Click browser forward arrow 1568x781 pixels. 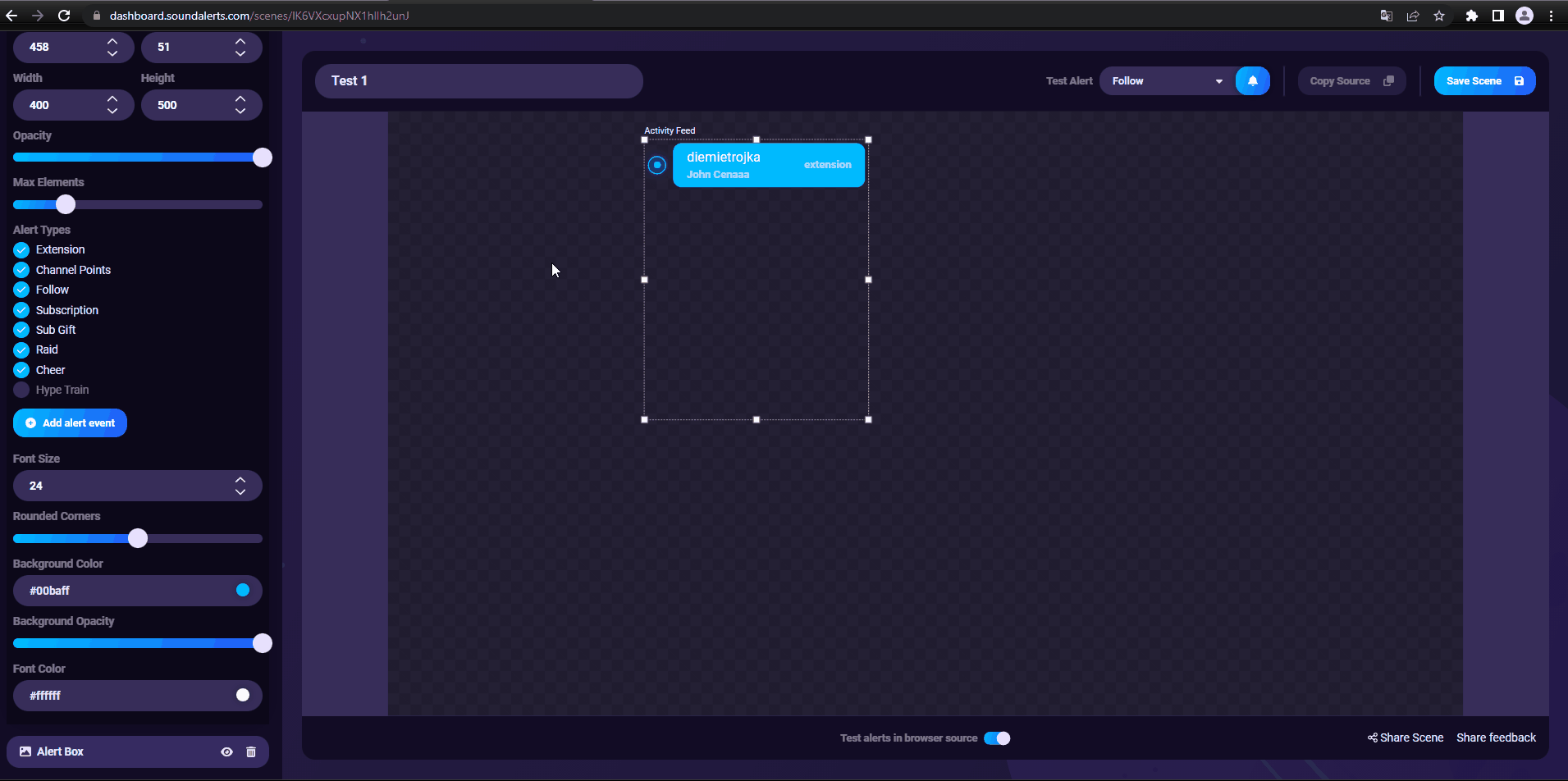pos(38,16)
